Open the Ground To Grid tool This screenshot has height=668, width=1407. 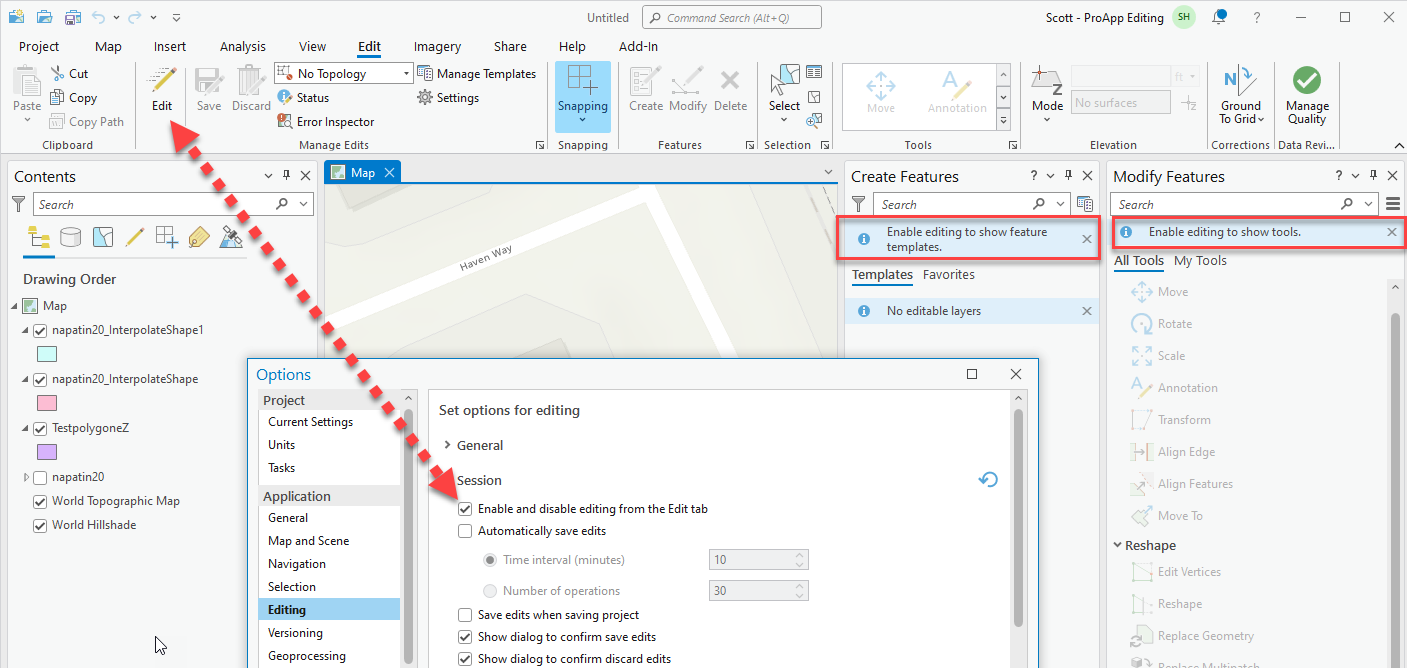pos(1241,96)
